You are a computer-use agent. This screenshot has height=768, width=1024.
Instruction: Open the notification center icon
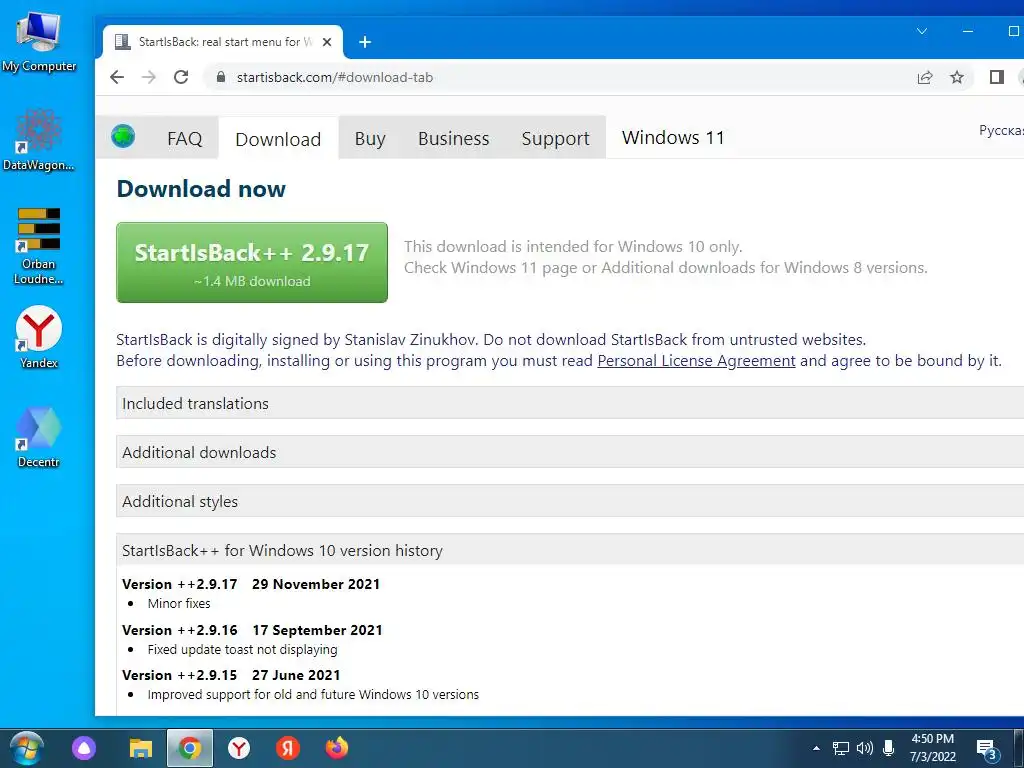[986, 749]
